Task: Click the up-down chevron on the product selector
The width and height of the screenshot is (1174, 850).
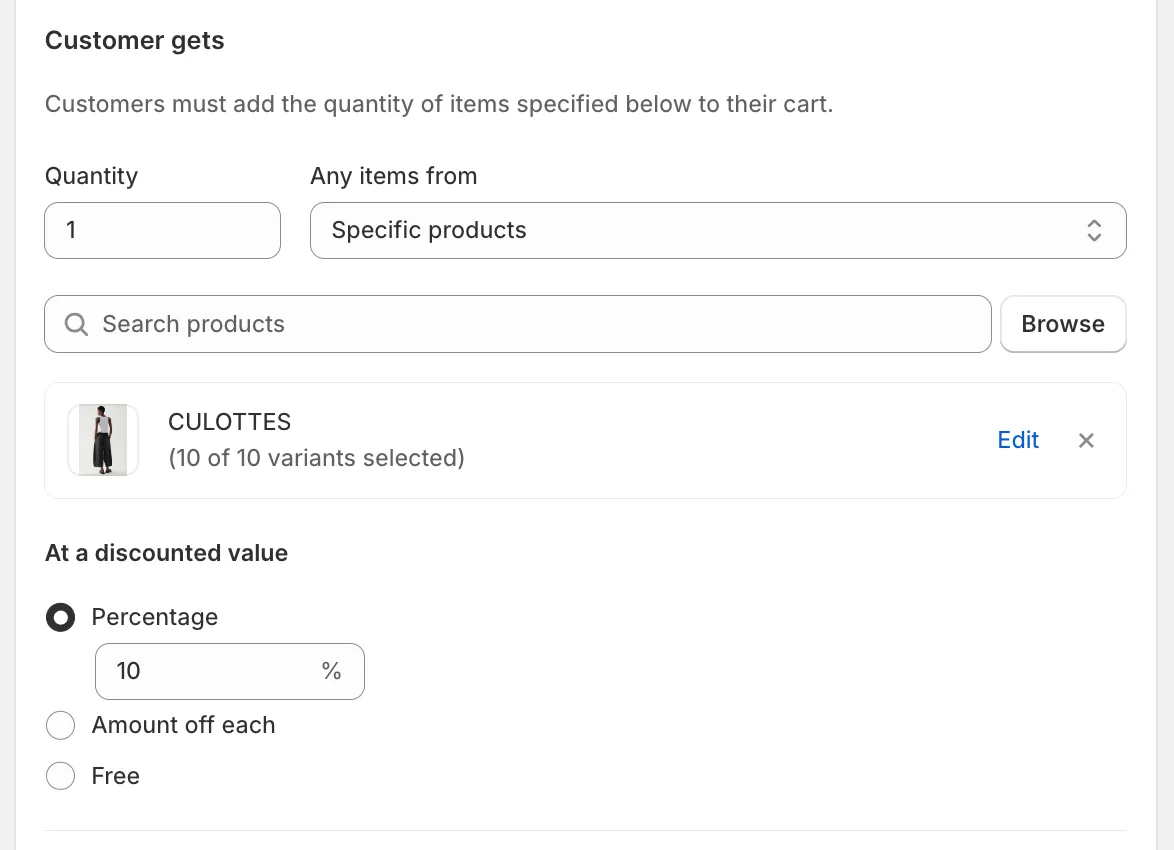Action: [1094, 230]
